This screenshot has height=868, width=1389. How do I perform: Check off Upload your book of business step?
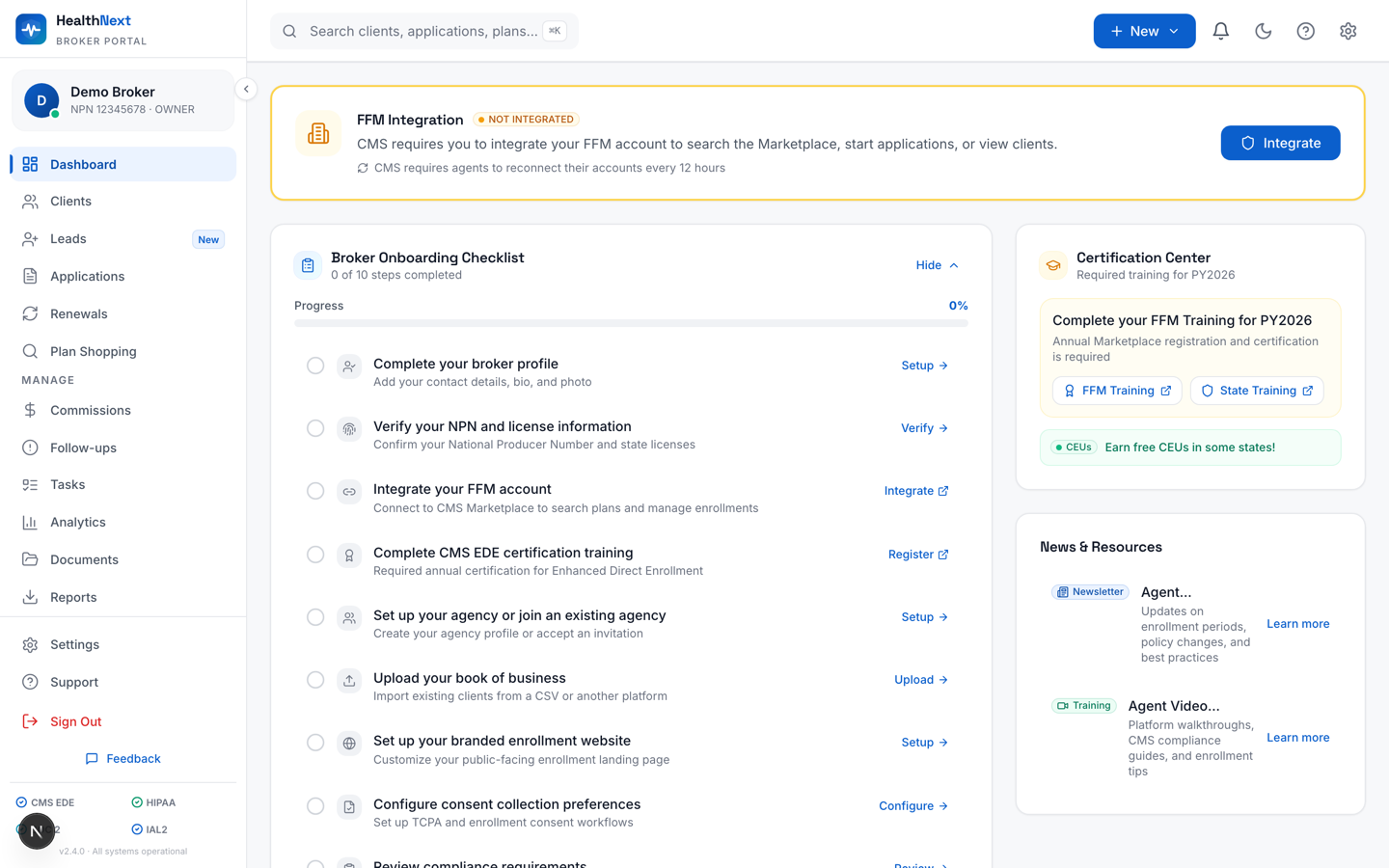(x=315, y=680)
